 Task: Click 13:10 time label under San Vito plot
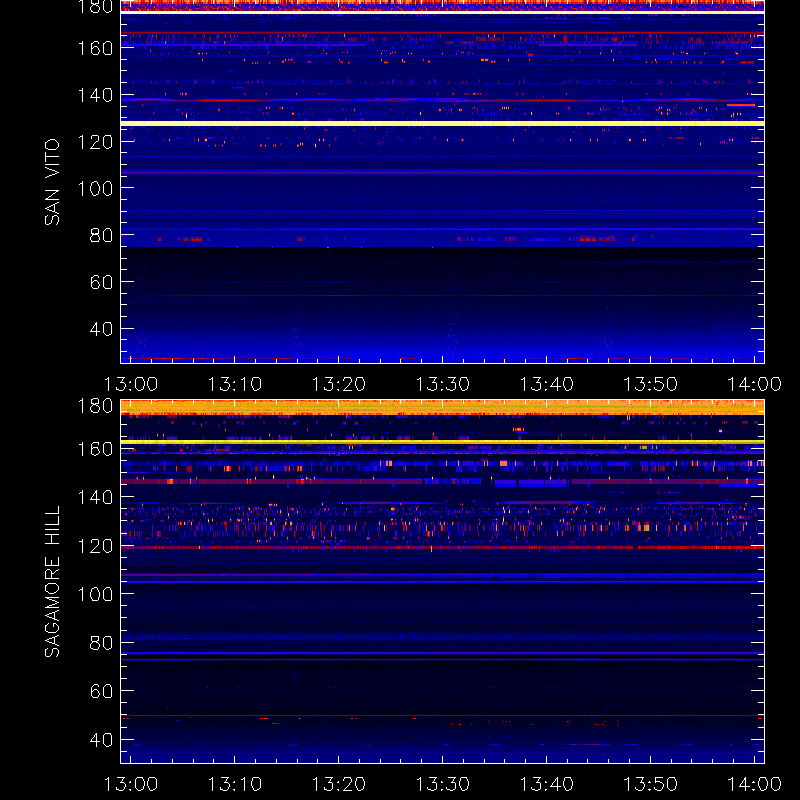(x=235, y=384)
